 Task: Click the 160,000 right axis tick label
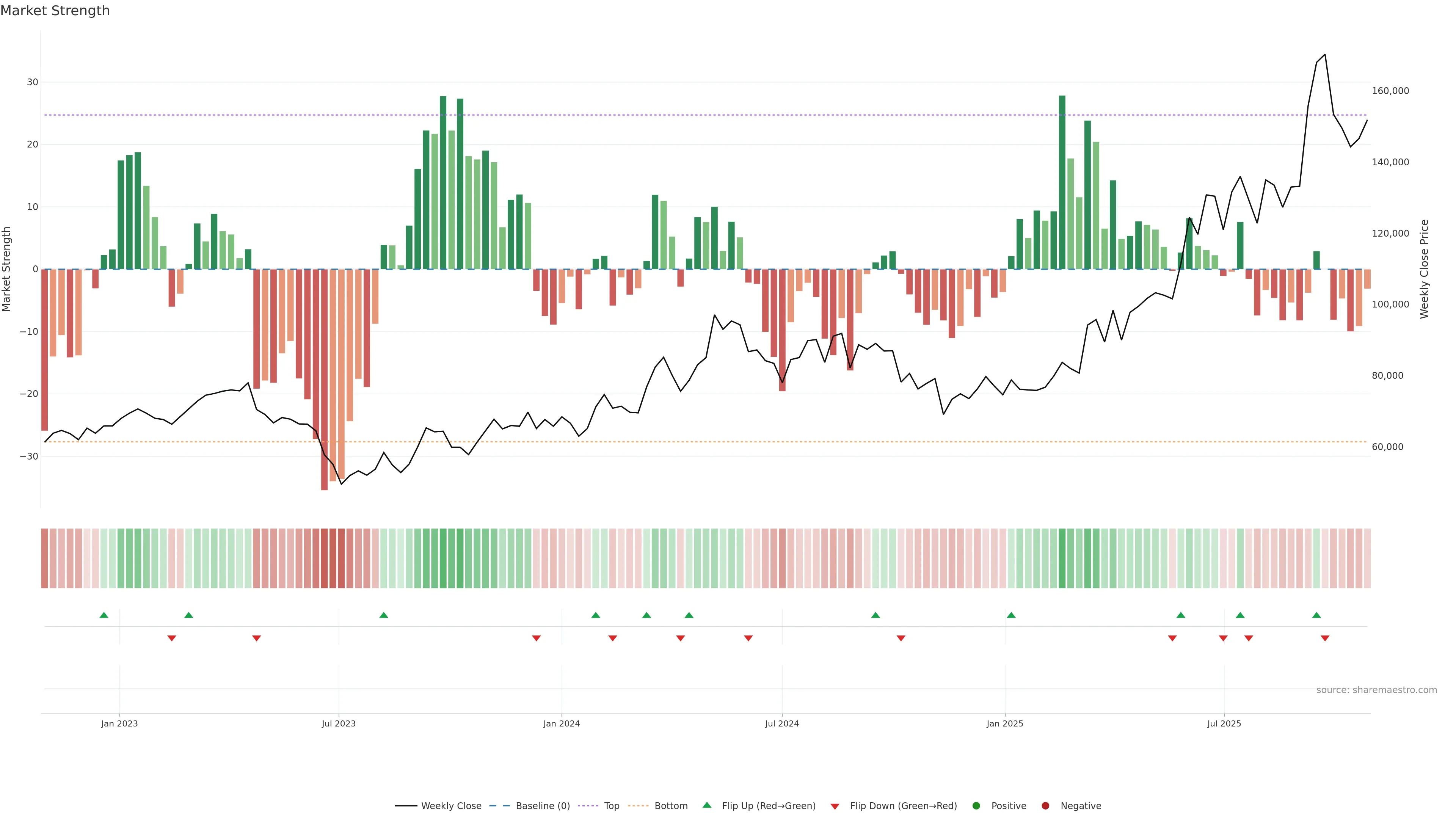click(x=1390, y=91)
